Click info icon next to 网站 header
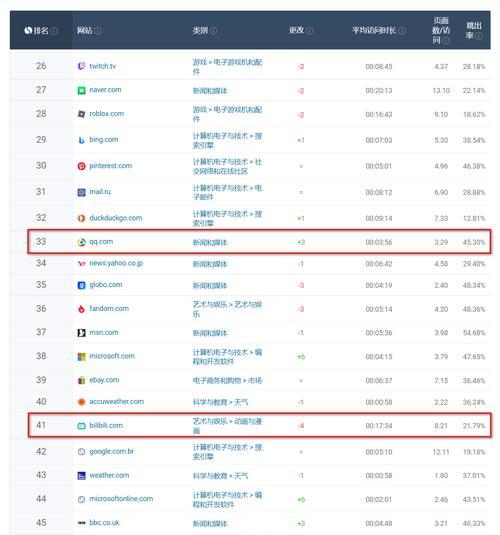500x535 pixels. pyautogui.click(x=97, y=31)
